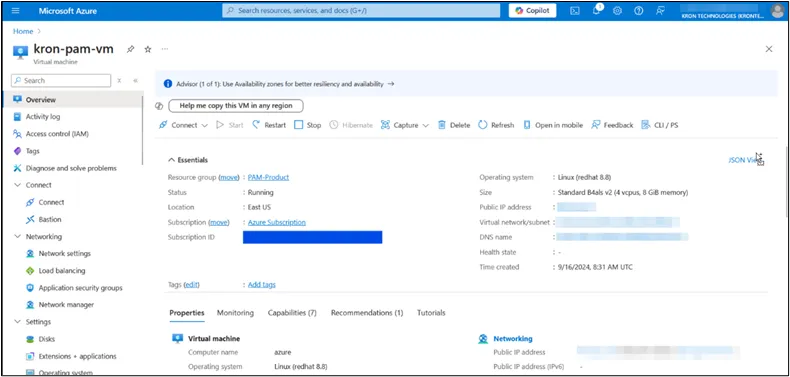Click move next to Resource group
This screenshot has width=790, height=377.
[229, 177]
